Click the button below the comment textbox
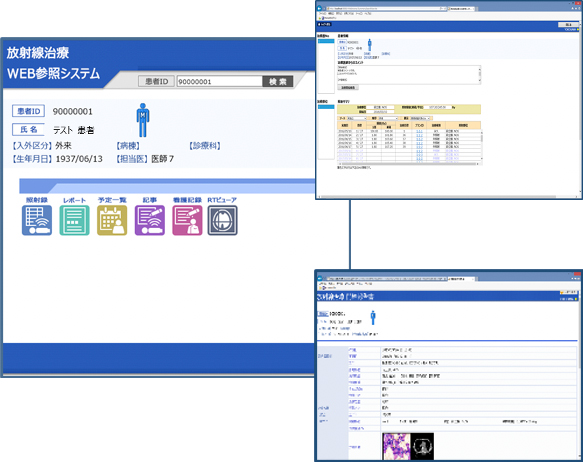This screenshot has height=462, width=583. pyautogui.click(x=348, y=88)
